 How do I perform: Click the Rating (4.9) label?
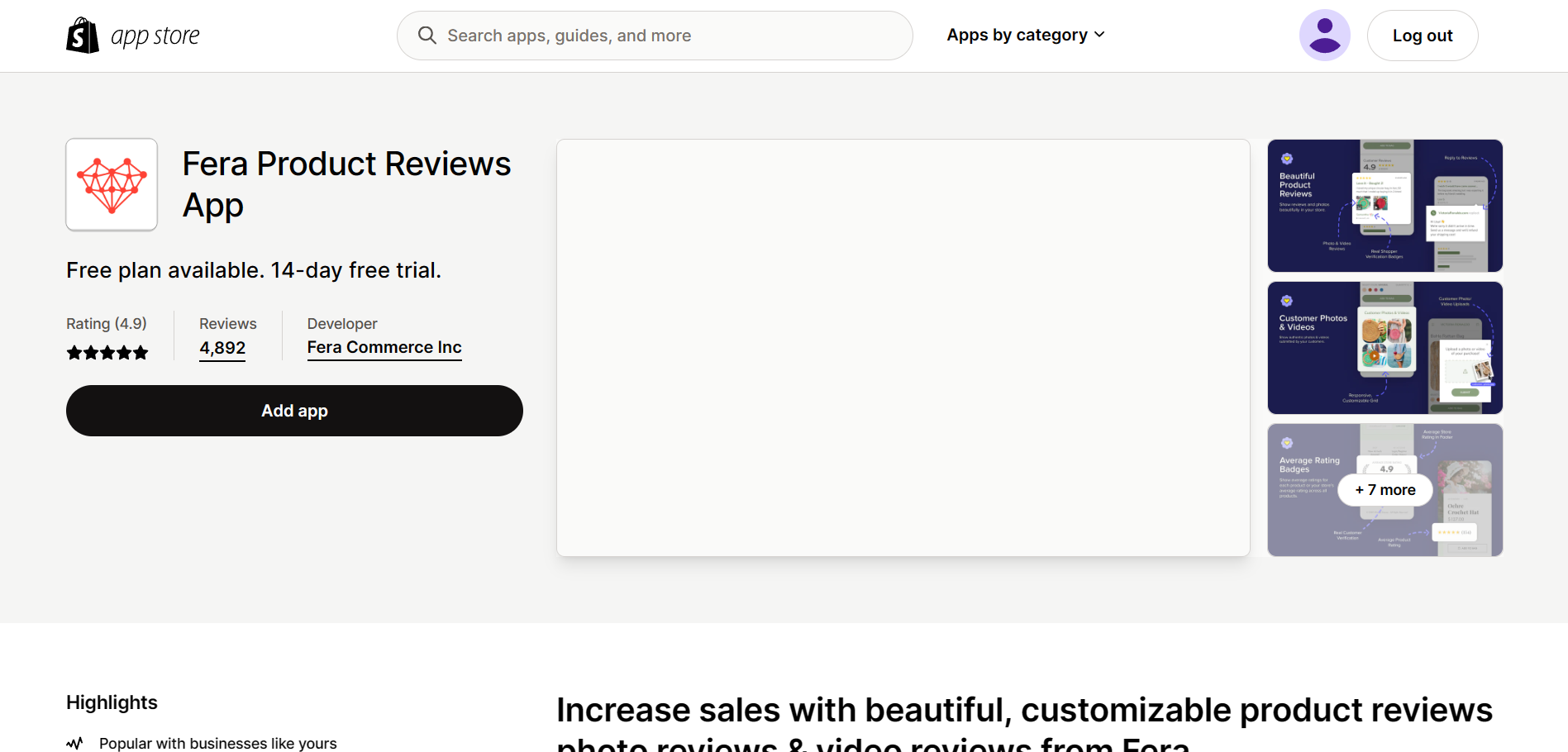click(107, 324)
